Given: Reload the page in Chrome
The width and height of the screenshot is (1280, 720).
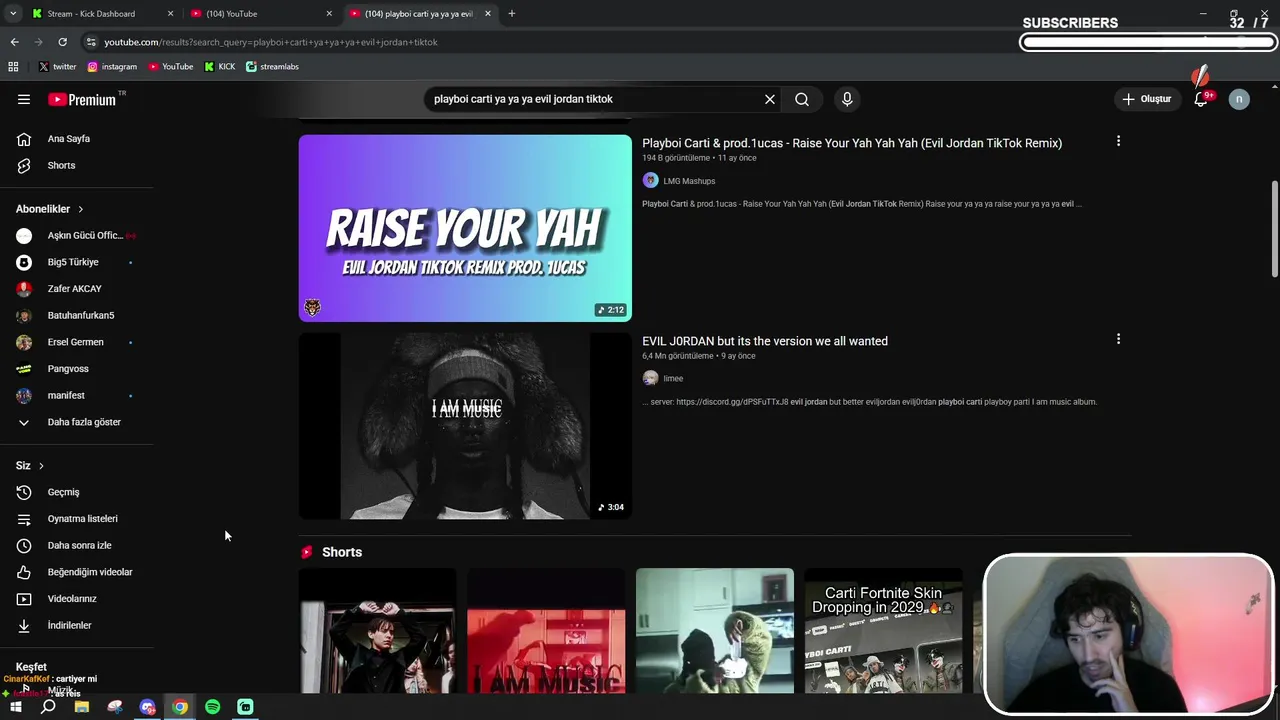Looking at the screenshot, I should point(62,42).
